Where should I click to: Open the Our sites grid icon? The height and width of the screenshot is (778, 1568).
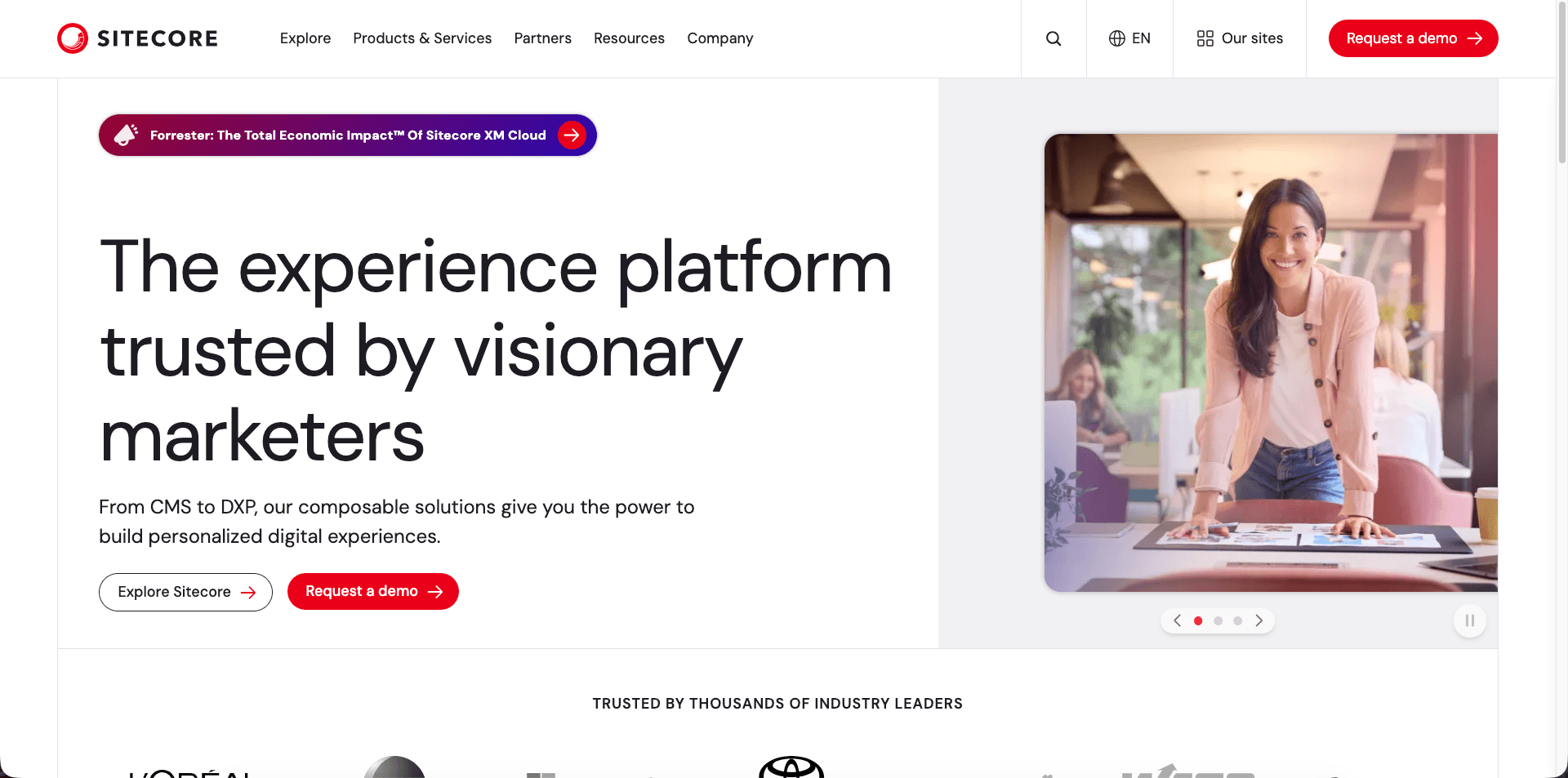(x=1205, y=38)
